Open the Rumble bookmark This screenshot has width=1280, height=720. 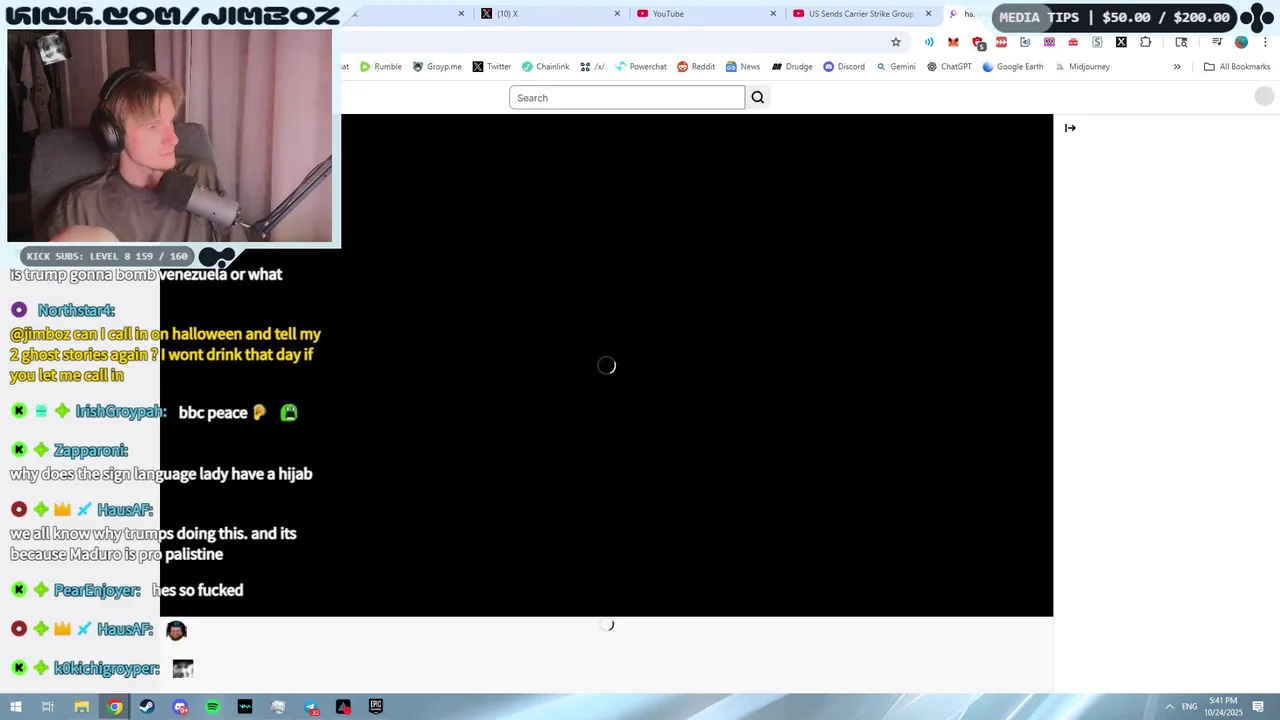381,67
